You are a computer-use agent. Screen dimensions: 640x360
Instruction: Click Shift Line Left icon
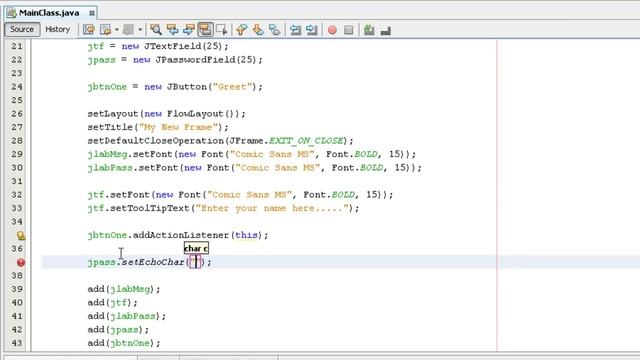pyautogui.click(x=295, y=29)
